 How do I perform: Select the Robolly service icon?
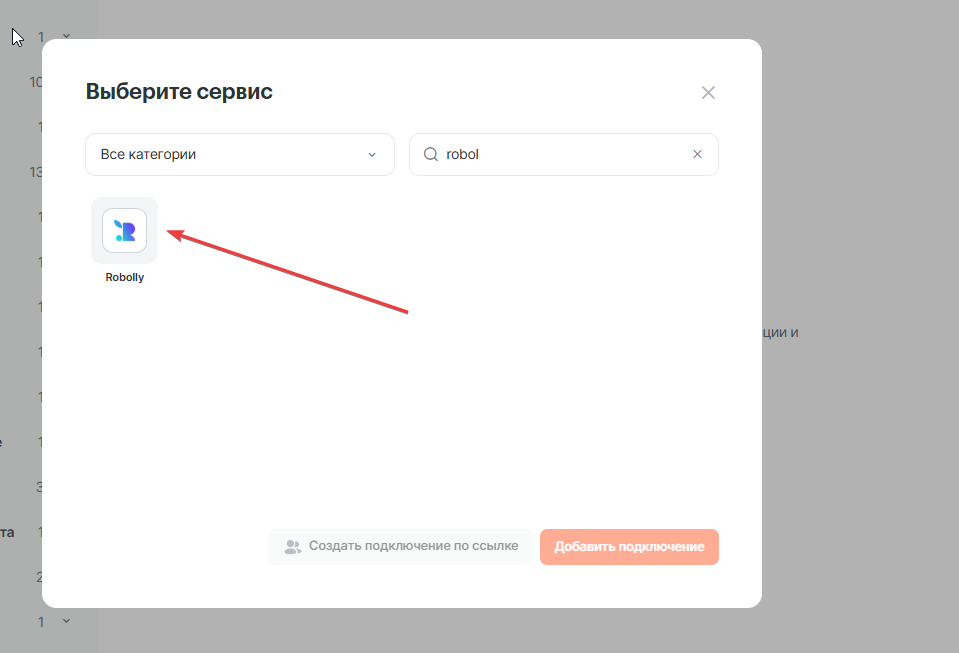(124, 231)
